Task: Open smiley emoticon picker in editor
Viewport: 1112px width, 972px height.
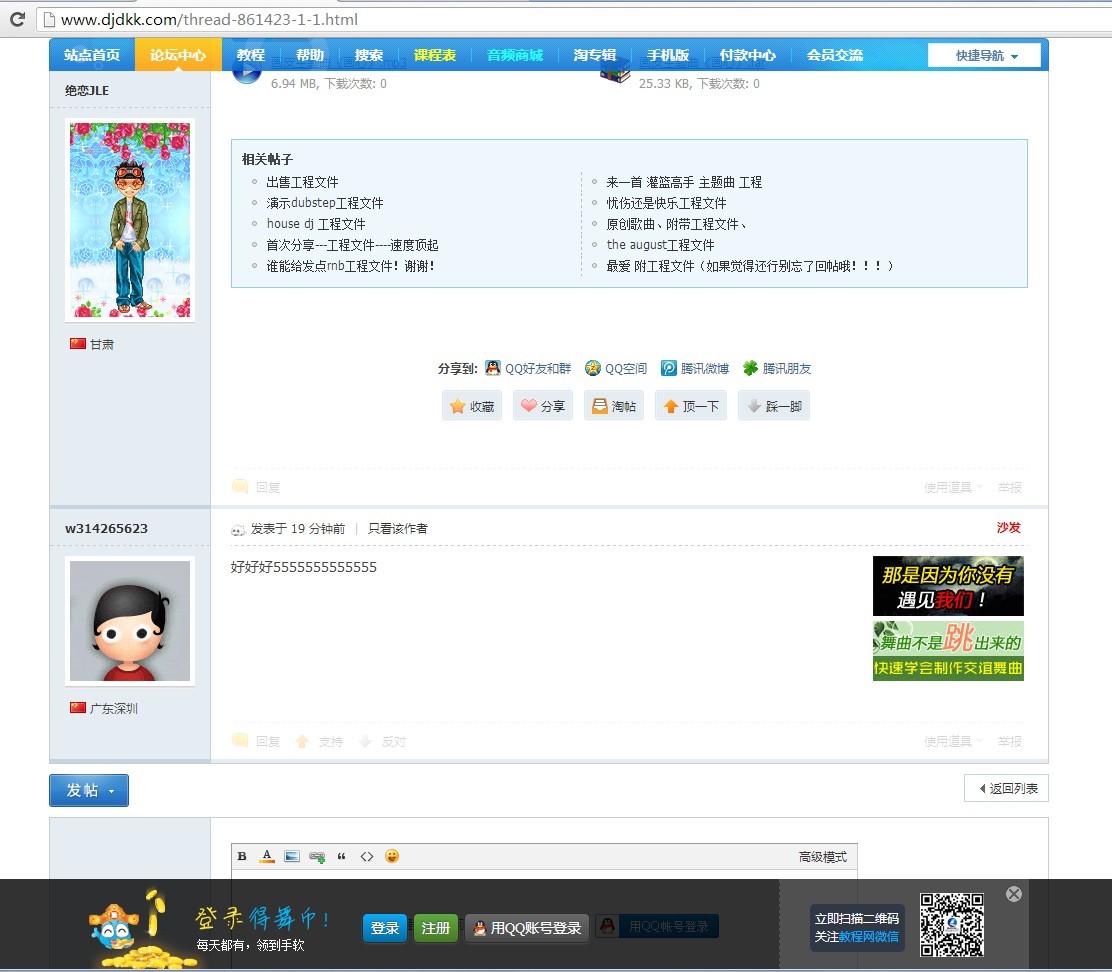Action: pyautogui.click(x=391, y=856)
